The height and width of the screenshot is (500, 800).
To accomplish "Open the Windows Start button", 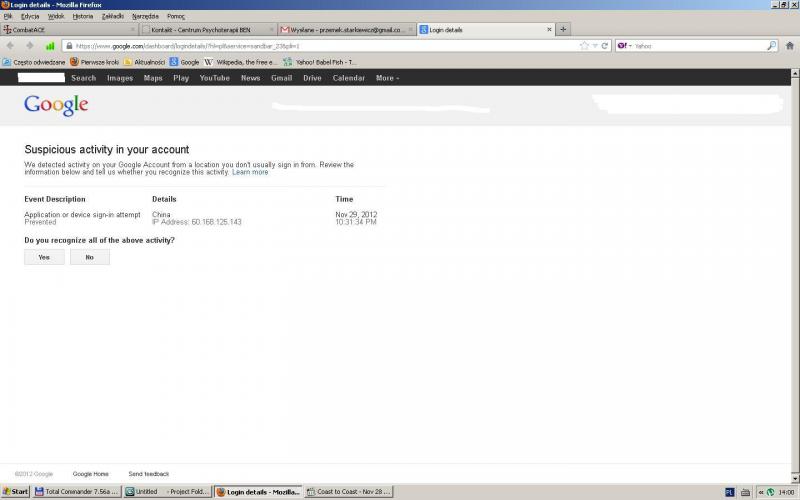I will click(x=15, y=492).
